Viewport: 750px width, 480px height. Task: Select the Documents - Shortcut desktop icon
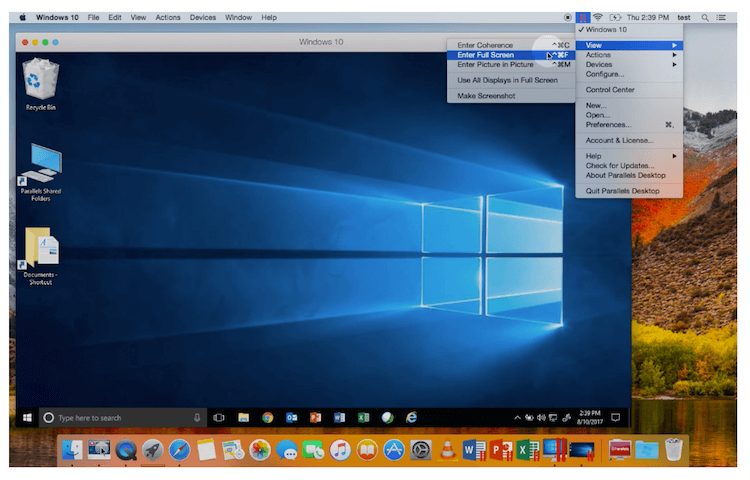pyautogui.click(x=41, y=257)
